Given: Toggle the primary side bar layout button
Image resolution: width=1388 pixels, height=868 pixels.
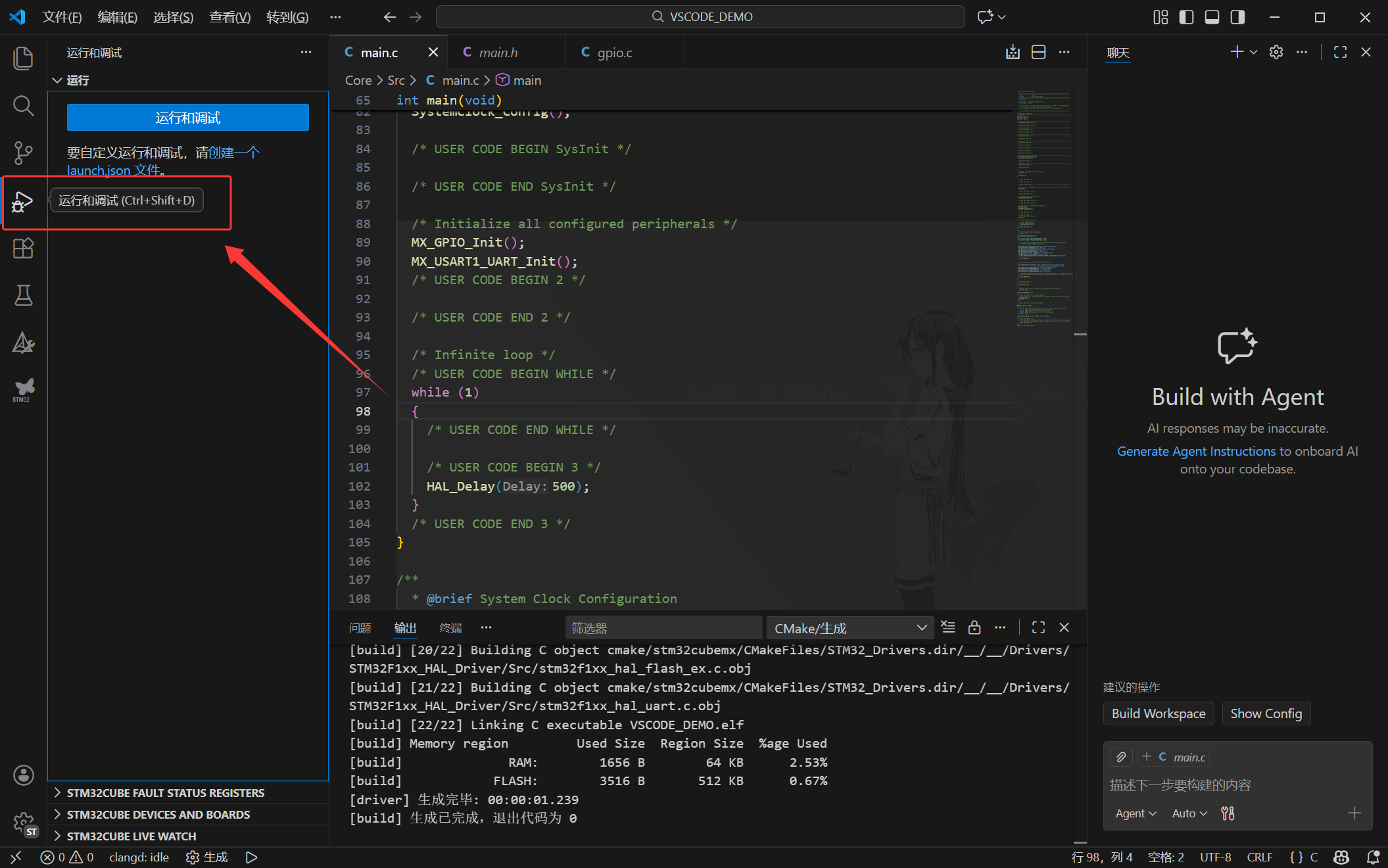Looking at the screenshot, I should tap(1186, 17).
